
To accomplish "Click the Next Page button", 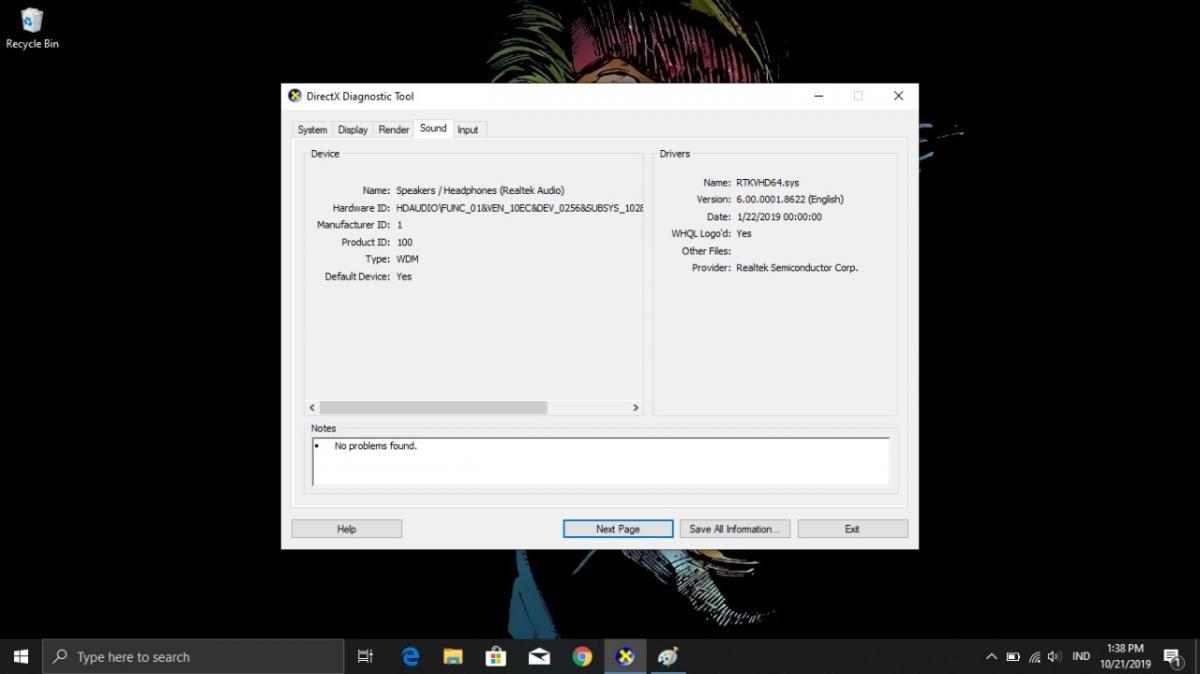I will click(617, 529).
